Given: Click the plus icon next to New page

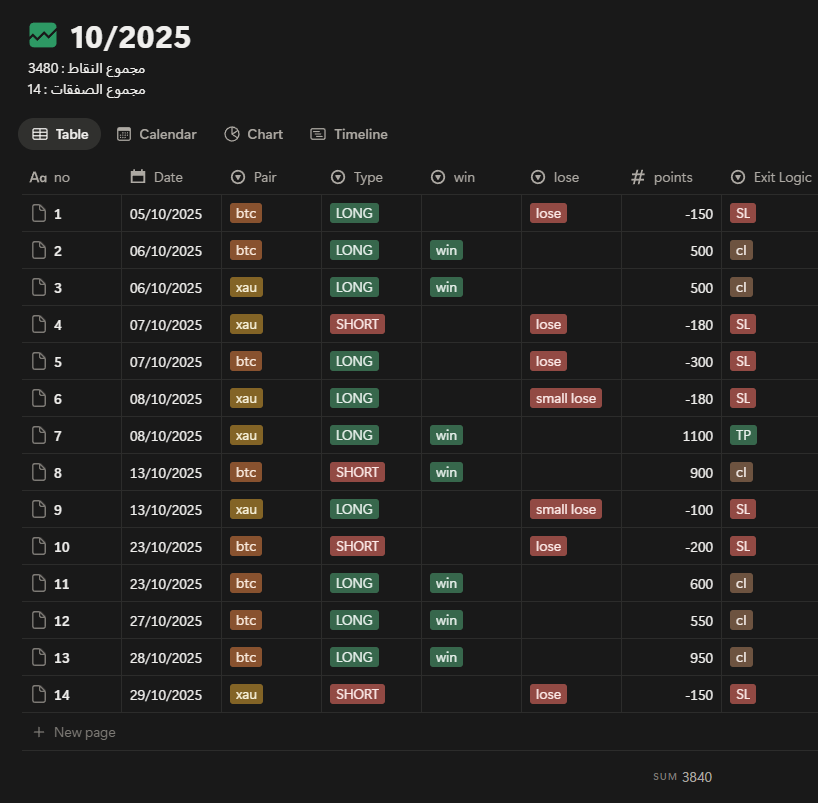Looking at the screenshot, I should [x=39, y=732].
